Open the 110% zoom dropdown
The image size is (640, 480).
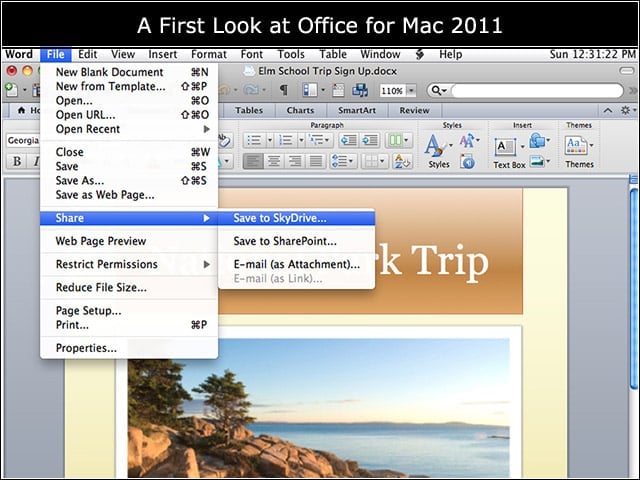click(411, 90)
